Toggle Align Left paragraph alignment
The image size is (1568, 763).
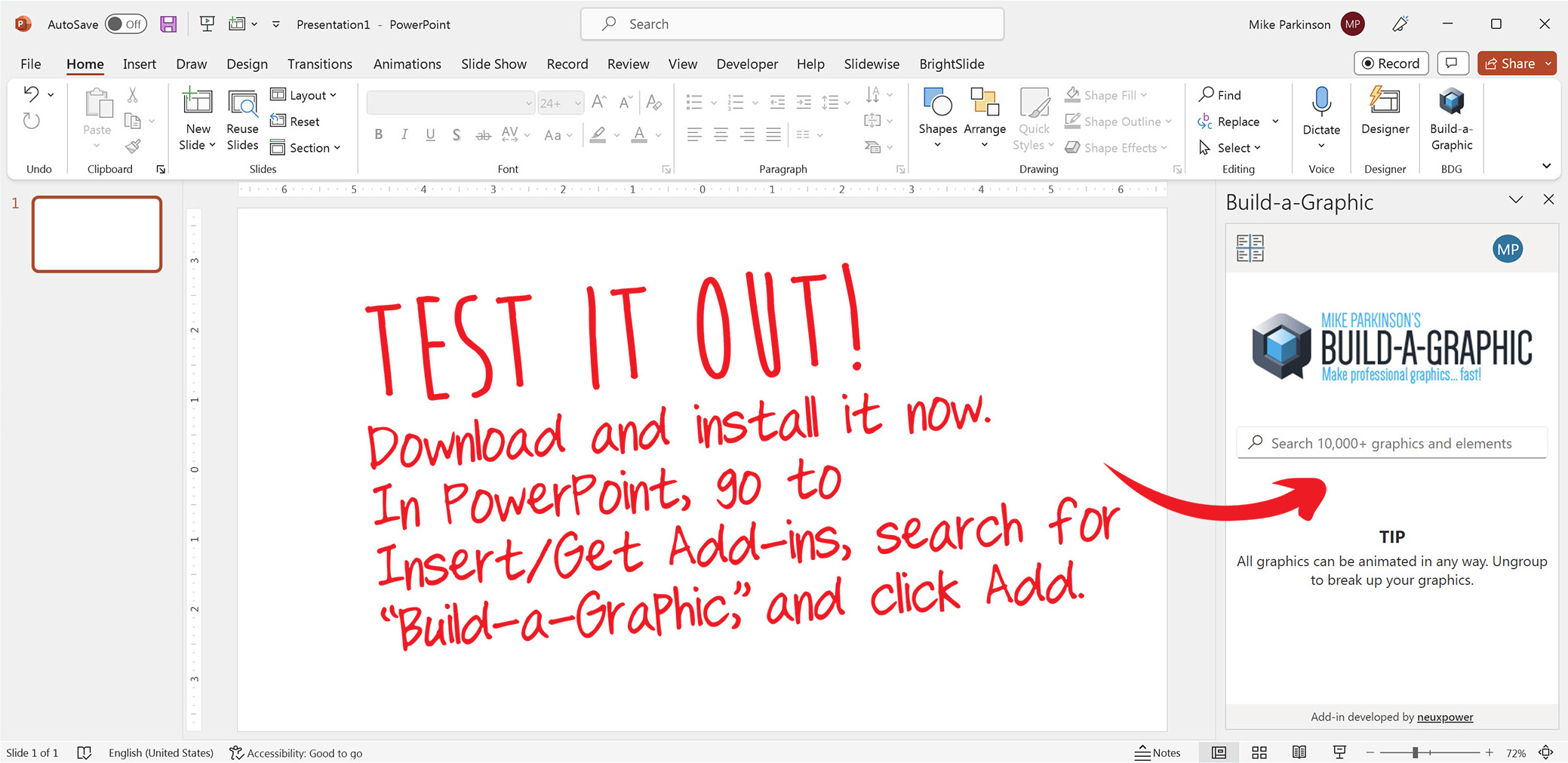point(694,134)
